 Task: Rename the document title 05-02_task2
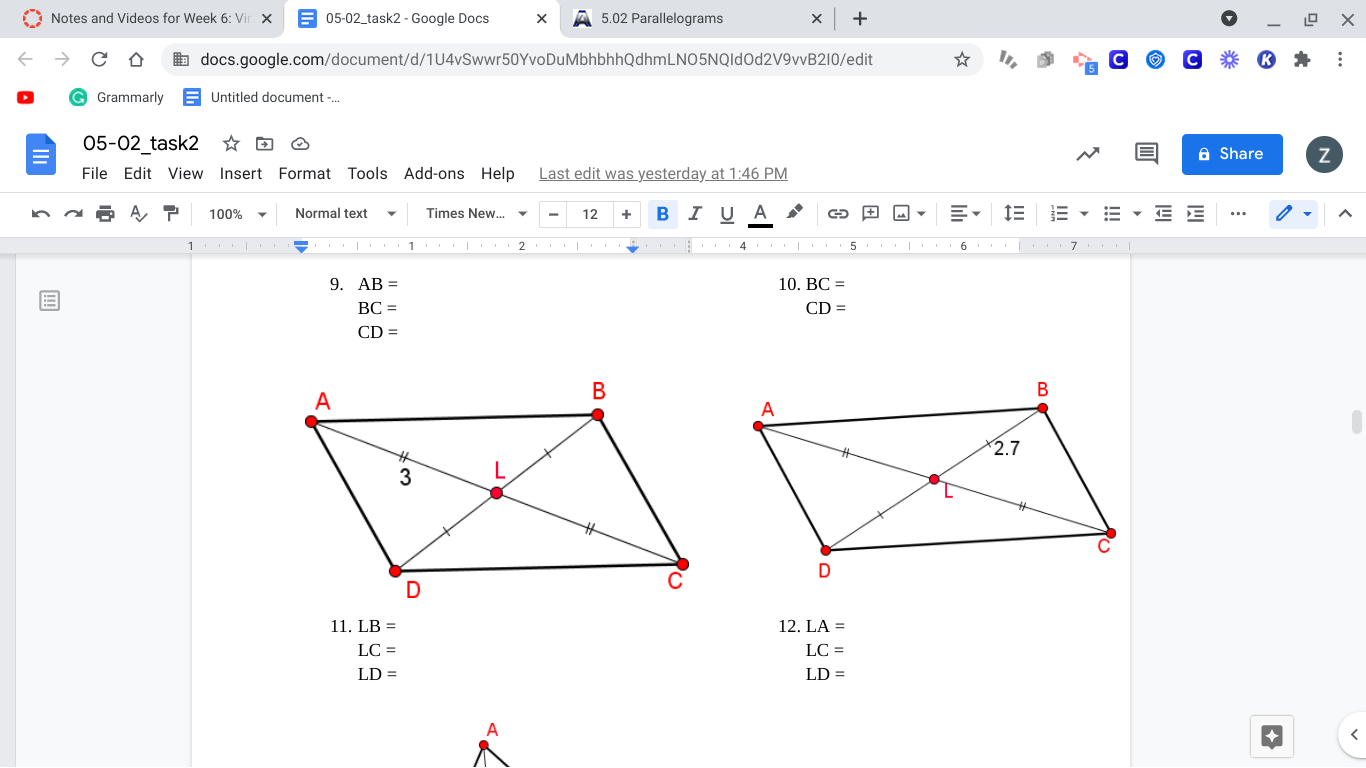click(141, 143)
